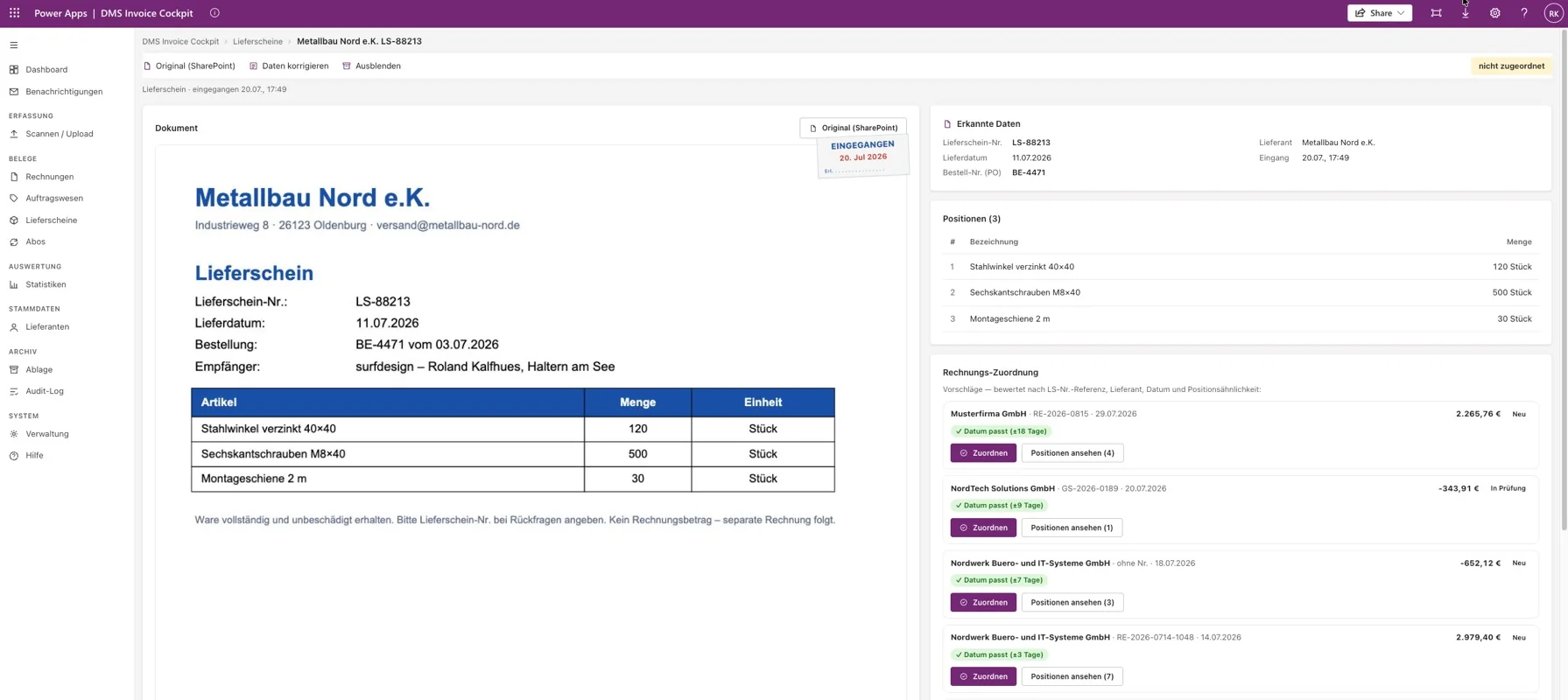Viewport: 1568px width, 700px height.
Task: Click Daten korrigieren in toolbar
Action: tap(289, 66)
